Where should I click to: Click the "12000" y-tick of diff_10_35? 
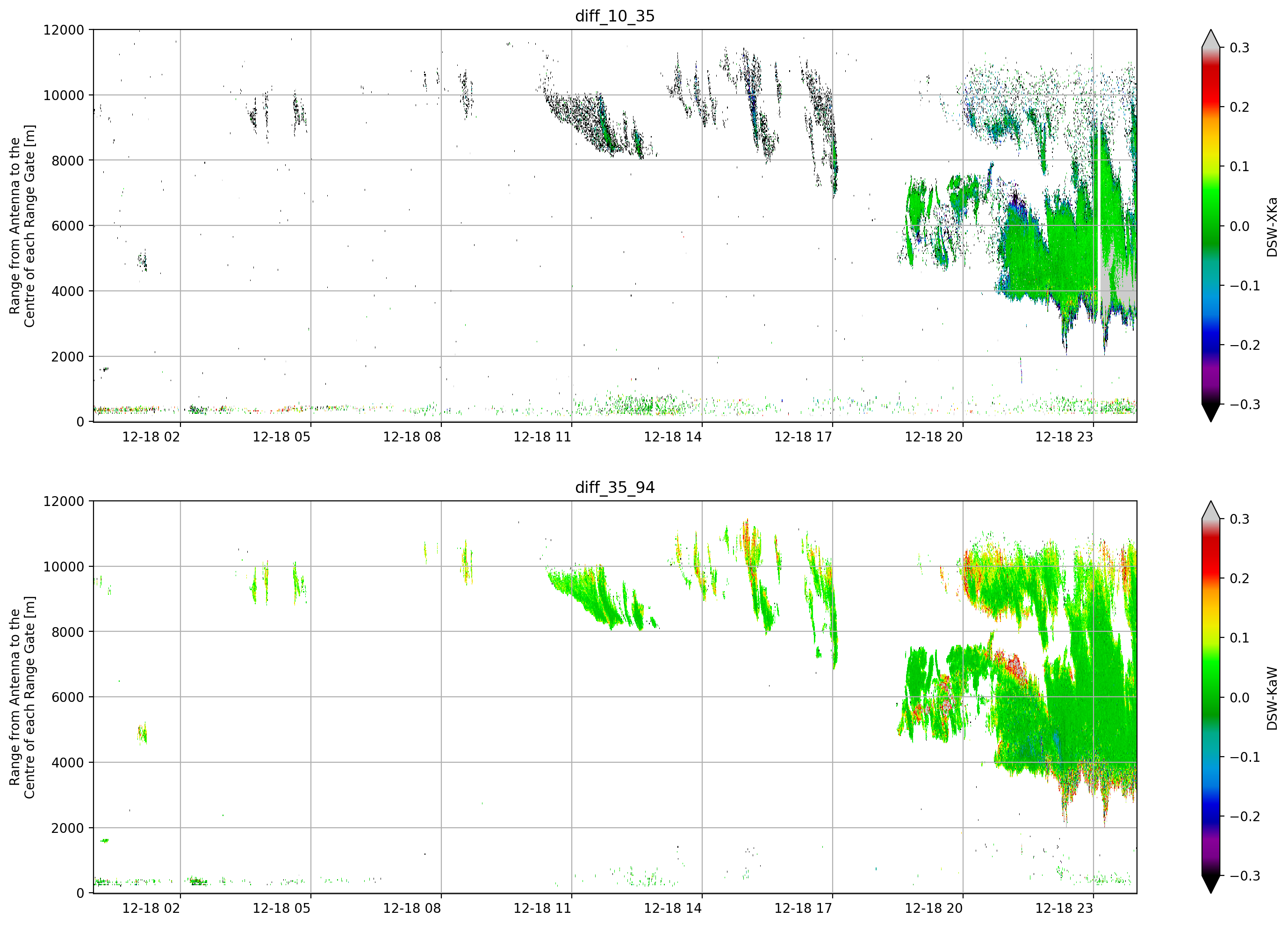64,30
